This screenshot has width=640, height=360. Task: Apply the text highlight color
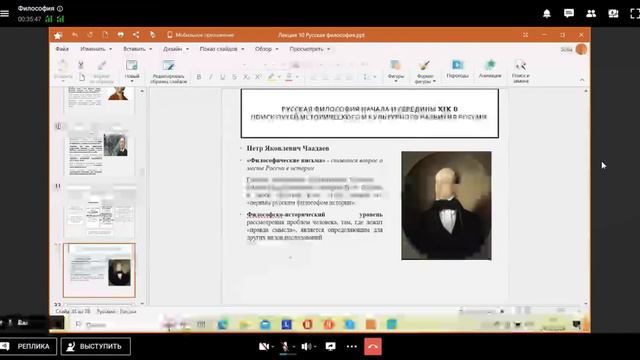click(x=271, y=77)
